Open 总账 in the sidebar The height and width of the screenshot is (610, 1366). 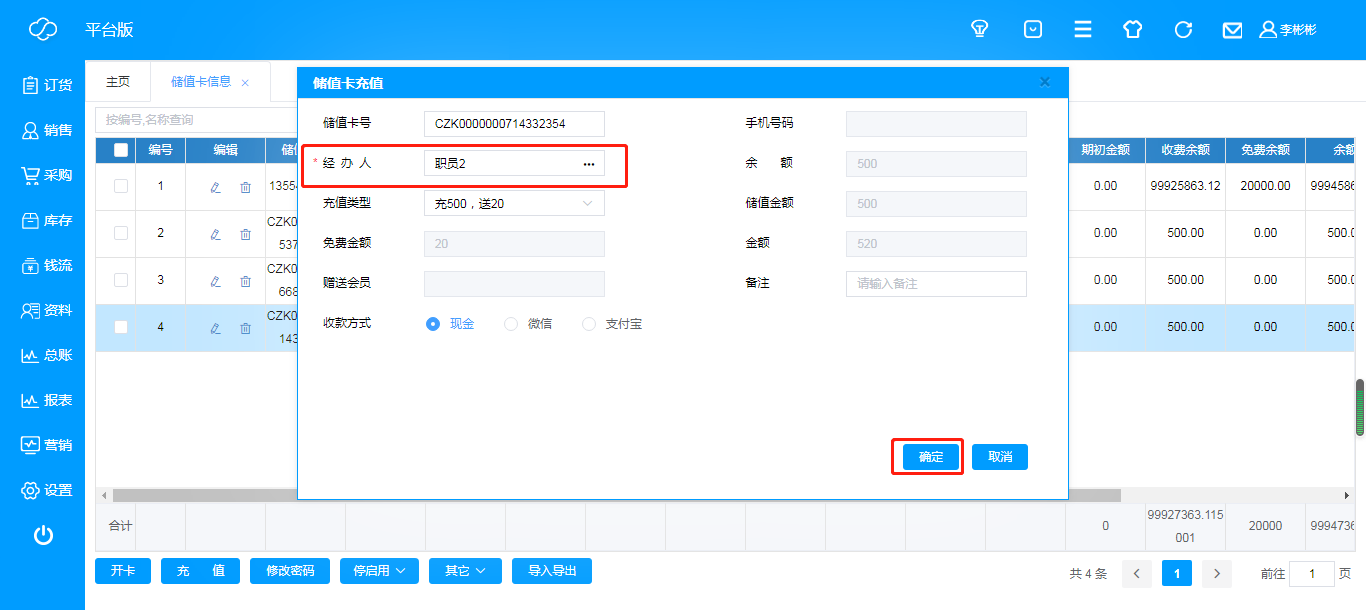[x=47, y=355]
